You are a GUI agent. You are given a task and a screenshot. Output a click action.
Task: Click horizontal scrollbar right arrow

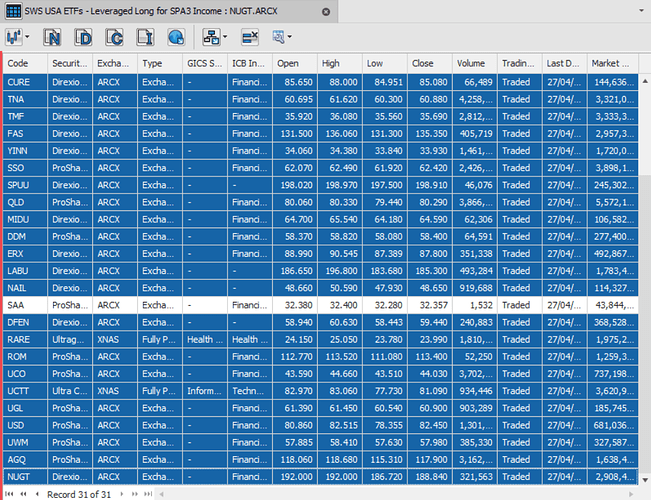631,494
